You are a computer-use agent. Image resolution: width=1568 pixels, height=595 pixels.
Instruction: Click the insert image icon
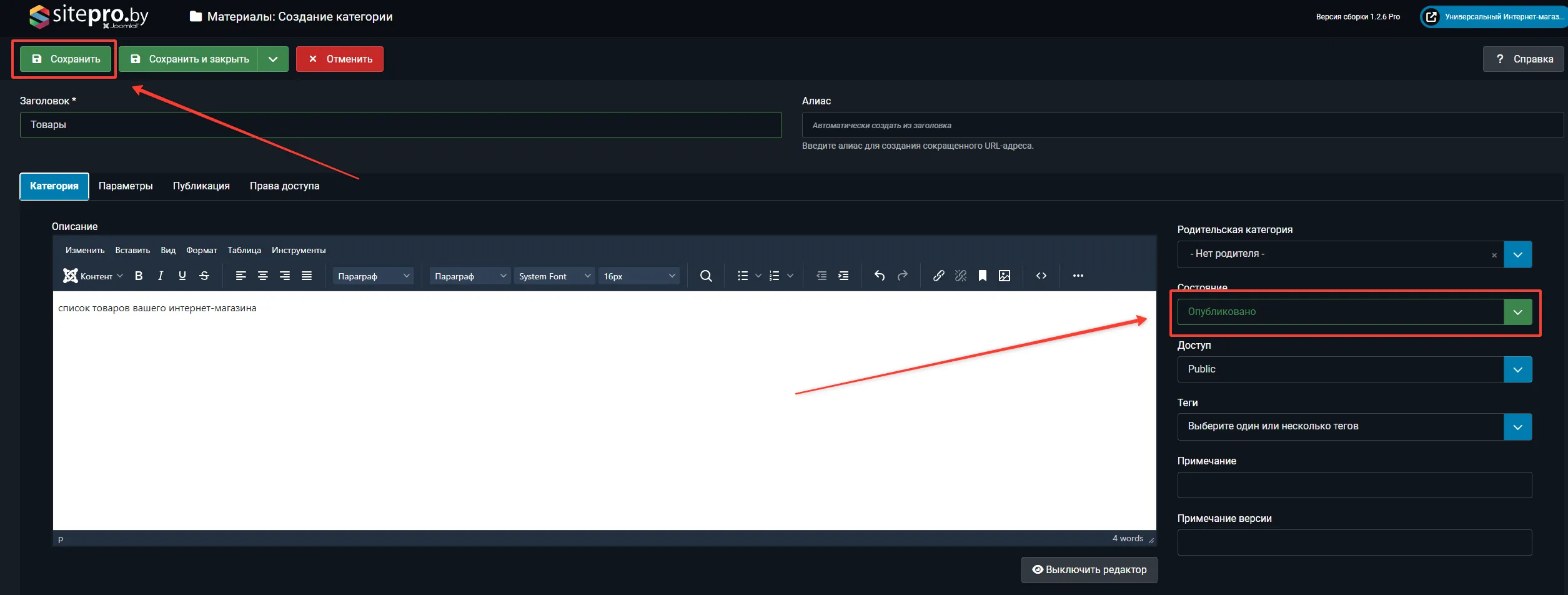1005,276
